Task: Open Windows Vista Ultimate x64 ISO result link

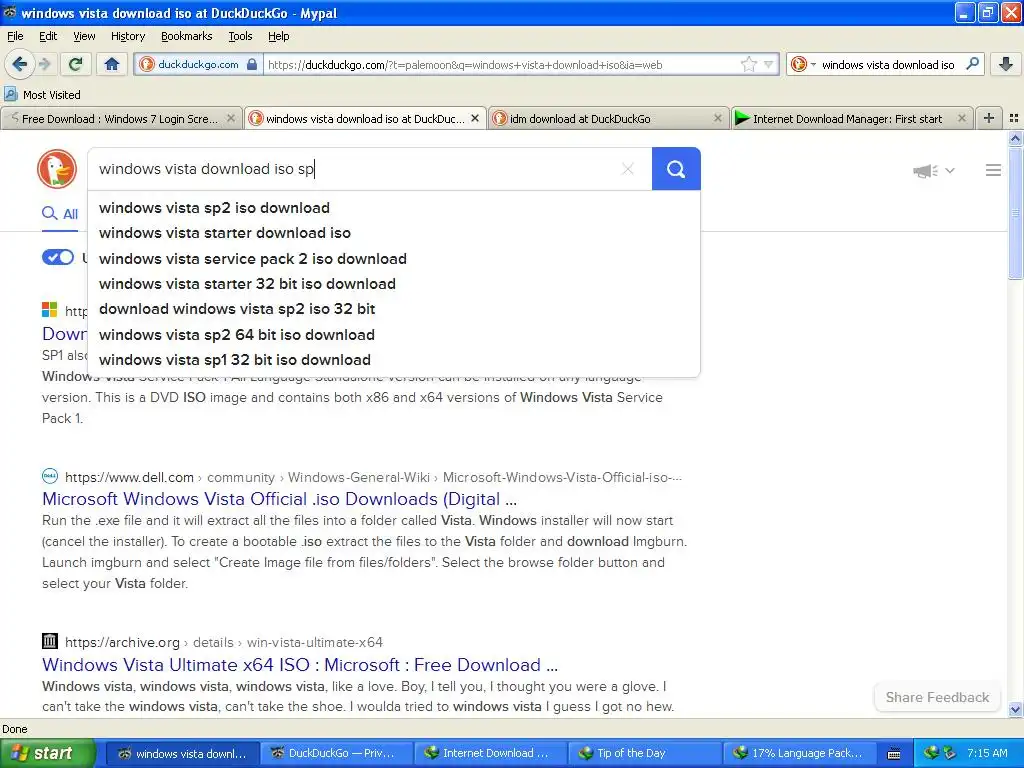Action: 300,665
